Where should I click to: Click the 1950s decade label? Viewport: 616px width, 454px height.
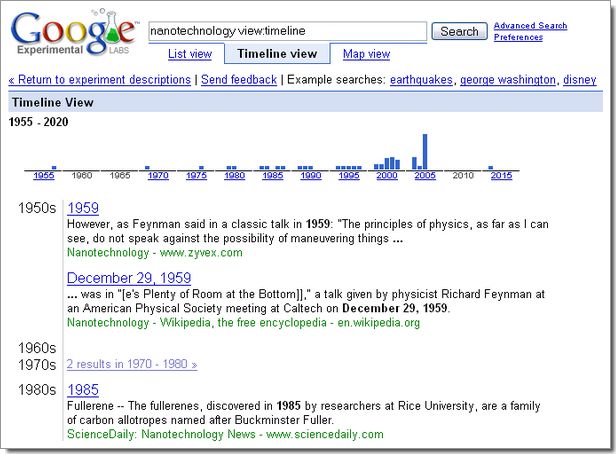tap(37, 208)
